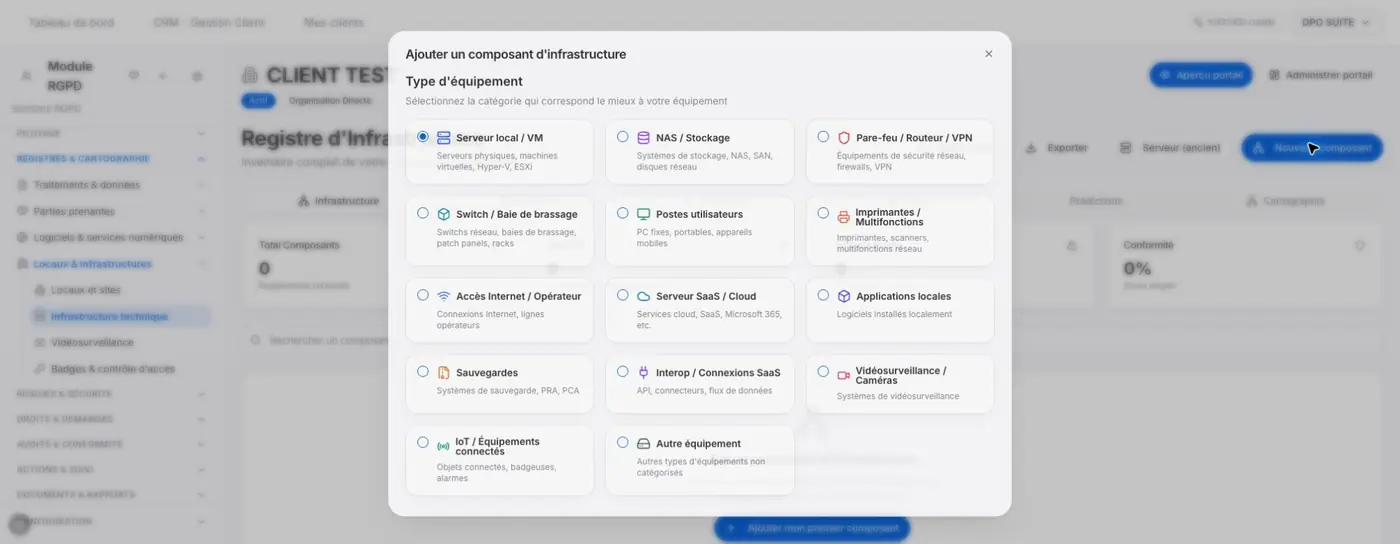Click the cloud icon of Serveur SaaS / Cloud
The height and width of the screenshot is (544, 1400).
tap(644, 296)
